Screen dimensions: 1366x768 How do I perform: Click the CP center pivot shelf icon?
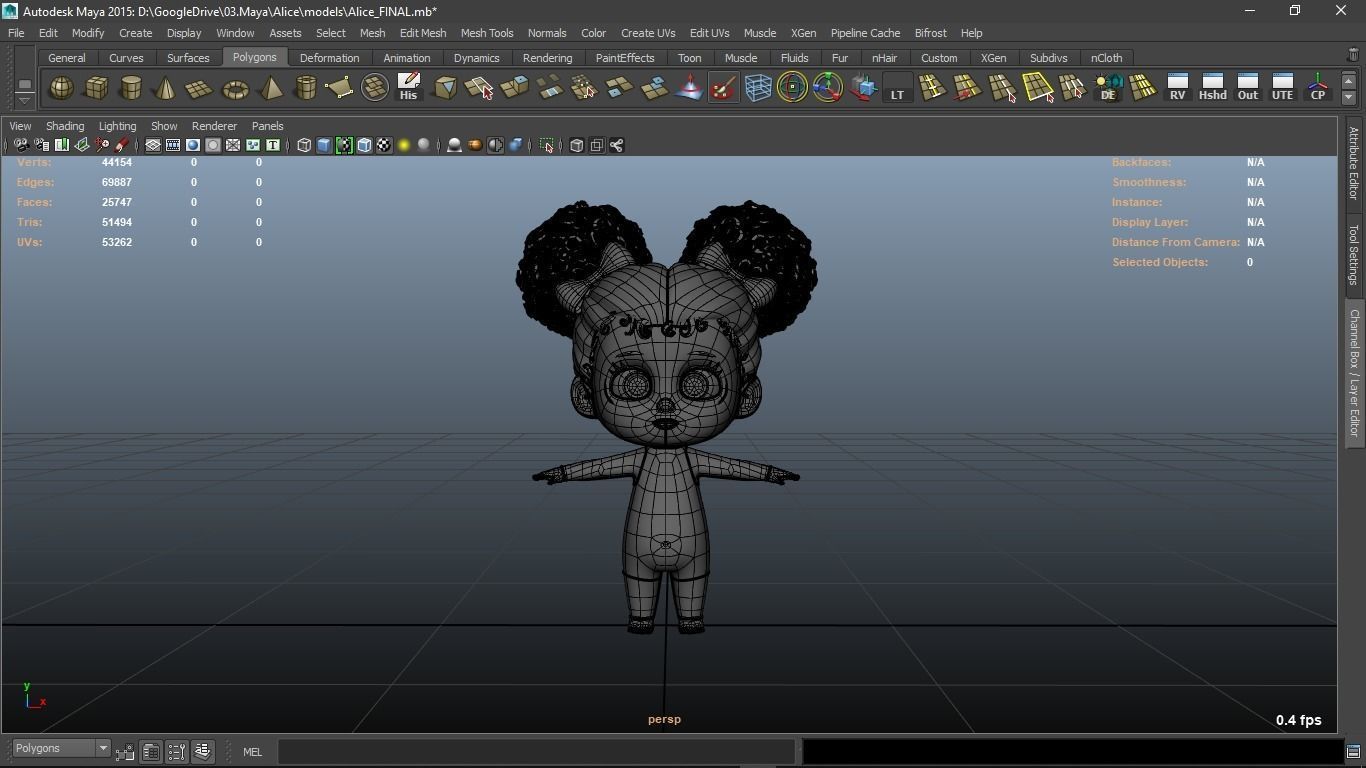point(1317,87)
